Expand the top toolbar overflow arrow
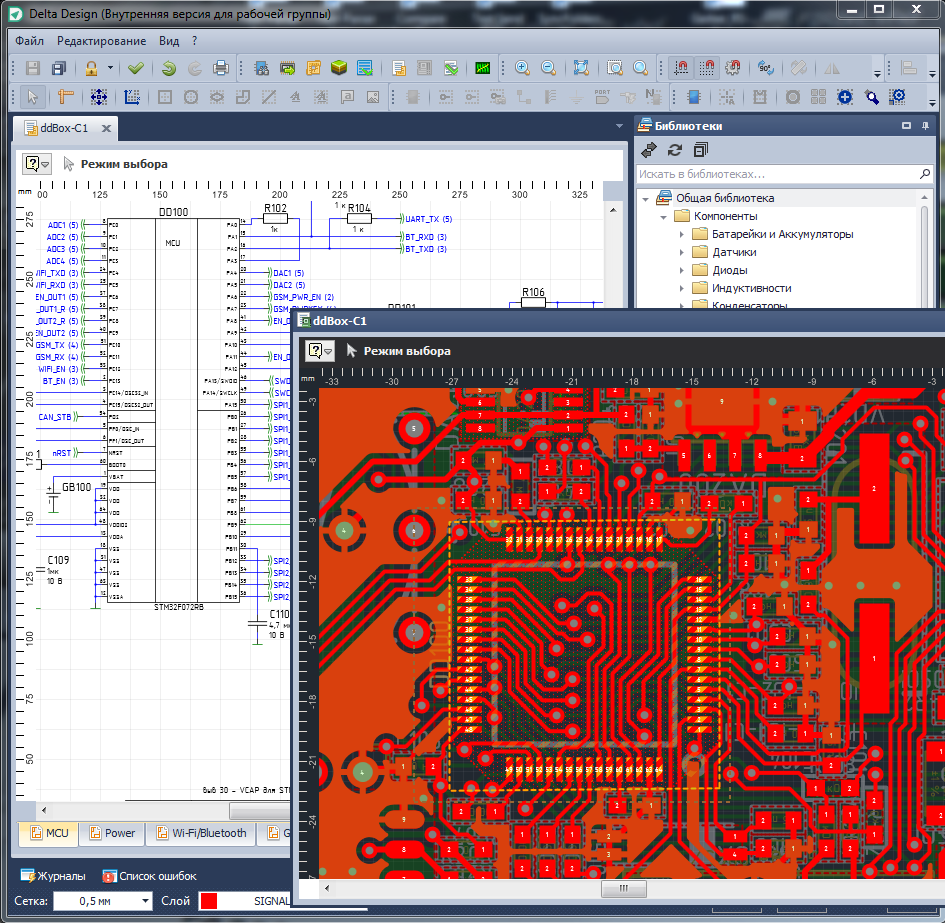Screen dimensions: 945x923 pos(877,74)
